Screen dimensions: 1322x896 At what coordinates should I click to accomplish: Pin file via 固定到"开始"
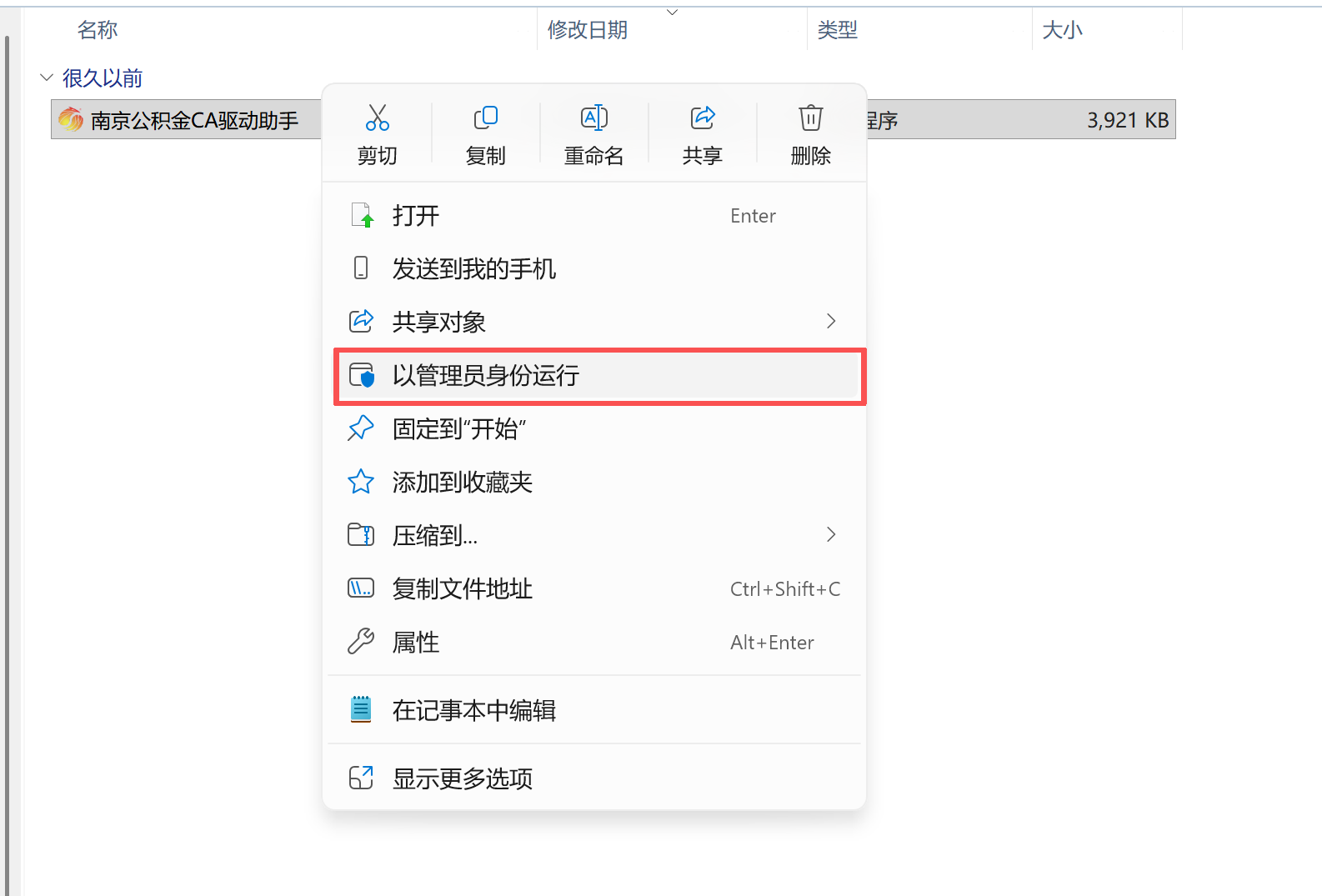[x=594, y=428]
